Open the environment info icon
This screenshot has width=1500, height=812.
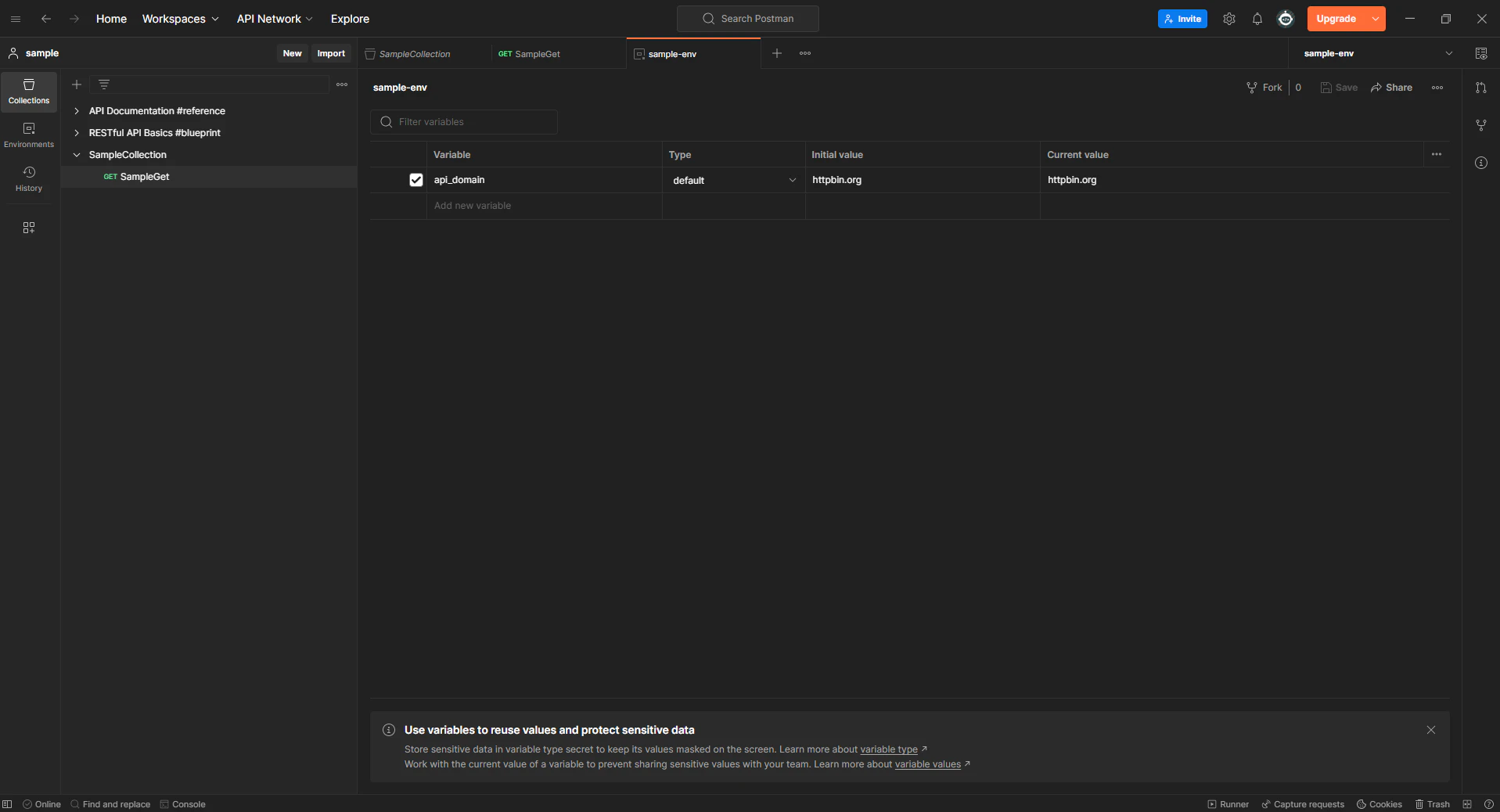pyautogui.click(x=1481, y=163)
